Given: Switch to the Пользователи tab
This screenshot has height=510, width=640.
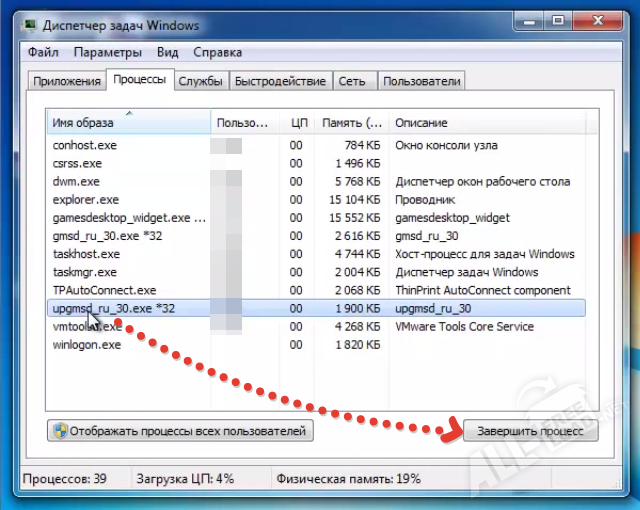Looking at the screenshot, I should point(421,81).
